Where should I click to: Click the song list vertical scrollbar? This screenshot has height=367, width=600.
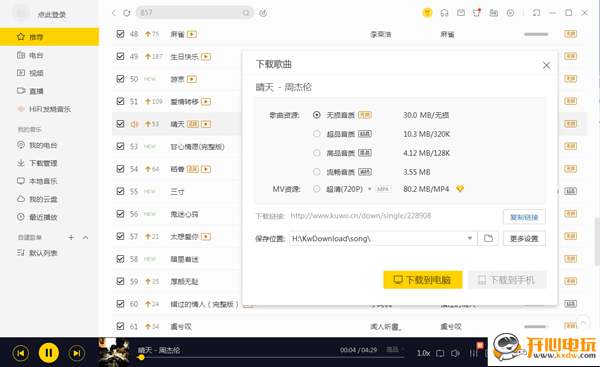click(597, 241)
